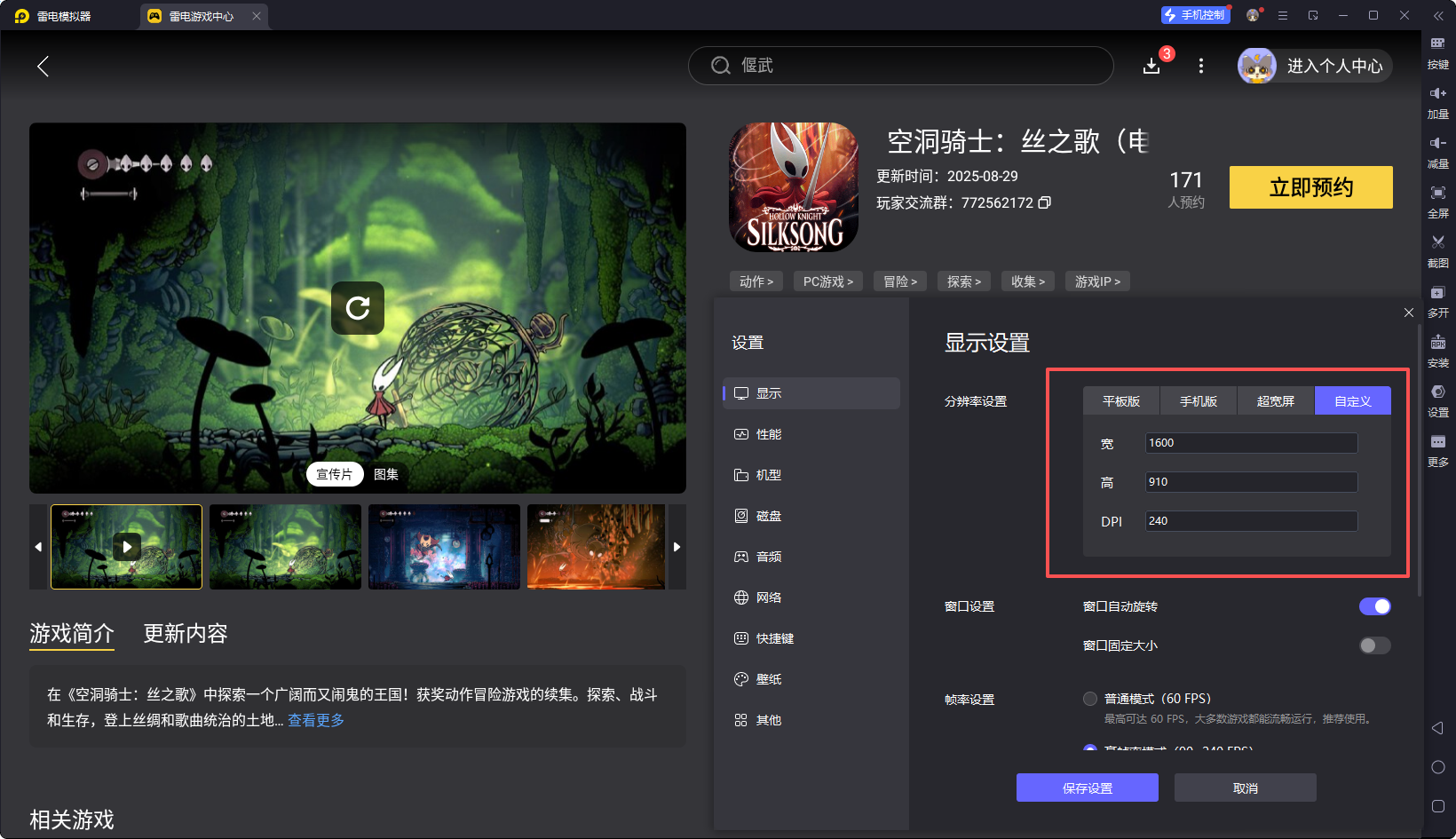
Task: Open 机型 settings category
Action: [x=811, y=475]
